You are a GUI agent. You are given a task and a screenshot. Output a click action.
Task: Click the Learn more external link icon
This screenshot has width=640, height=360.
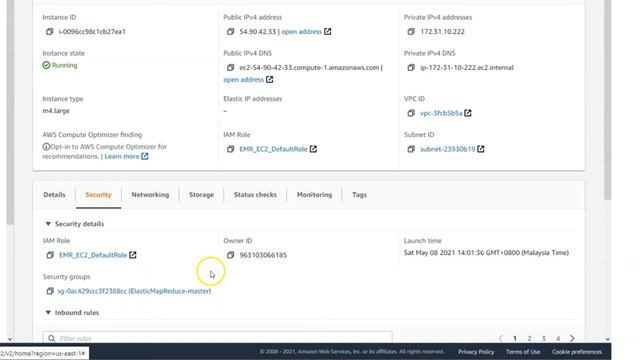click(x=145, y=156)
